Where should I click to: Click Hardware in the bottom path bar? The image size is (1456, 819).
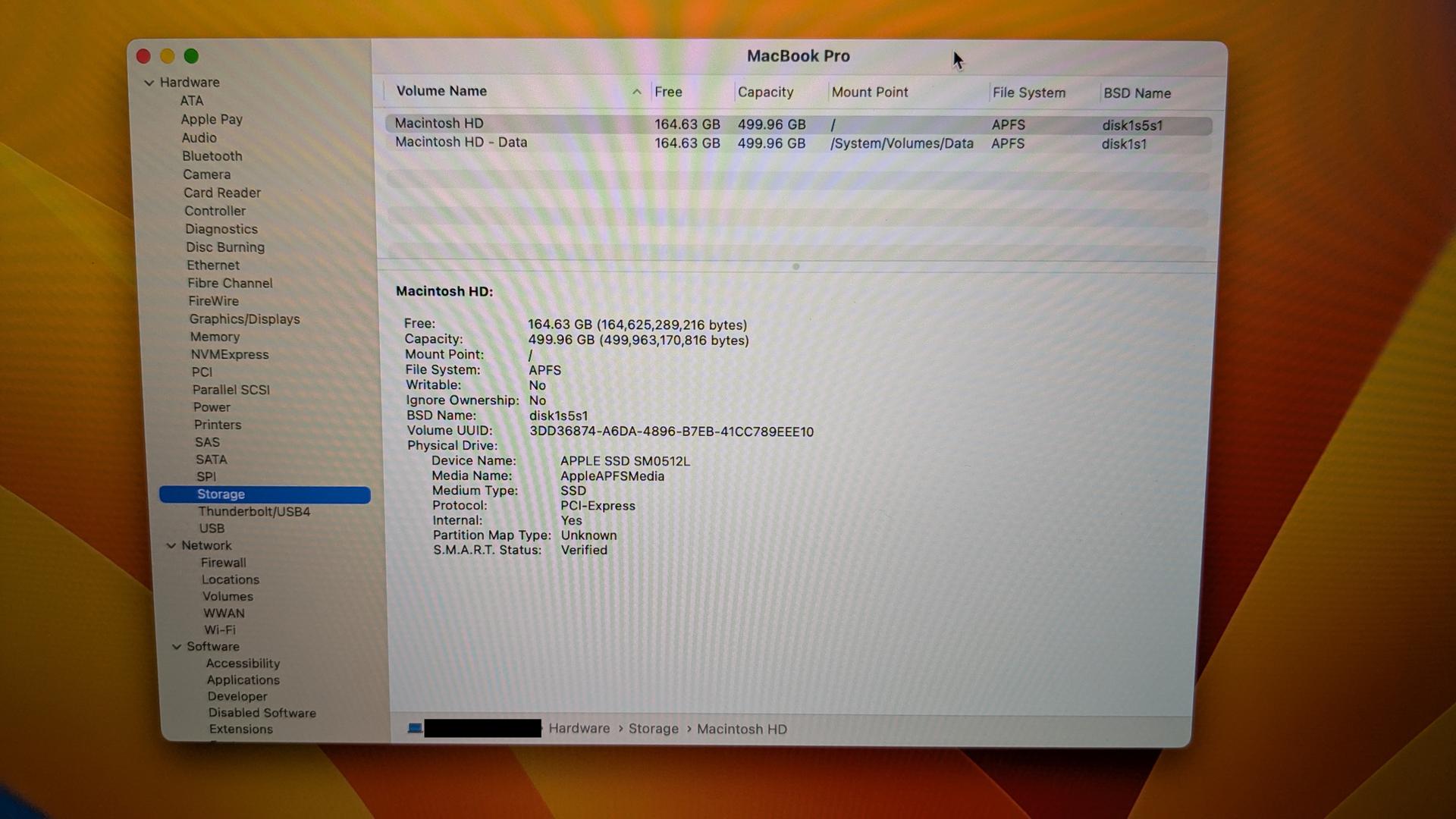[x=579, y=729]
